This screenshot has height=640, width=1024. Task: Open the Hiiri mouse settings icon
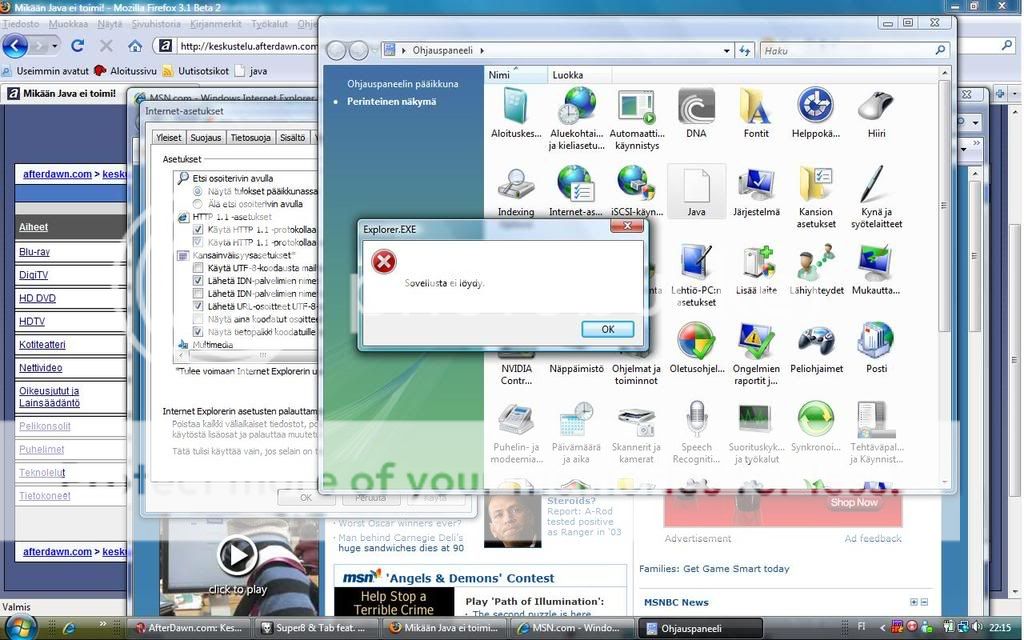click(x=876, y=113)
